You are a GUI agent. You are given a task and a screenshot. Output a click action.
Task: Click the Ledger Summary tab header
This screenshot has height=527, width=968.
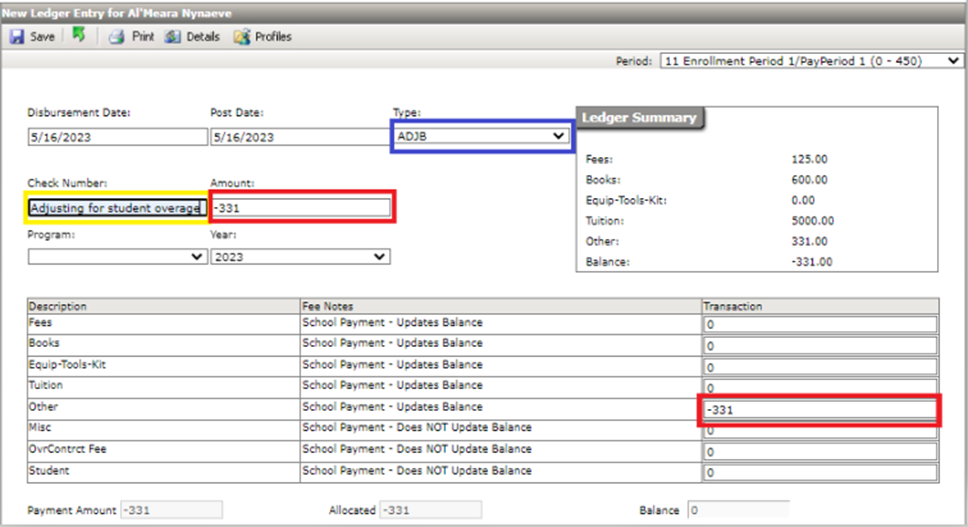coord(639,118)
